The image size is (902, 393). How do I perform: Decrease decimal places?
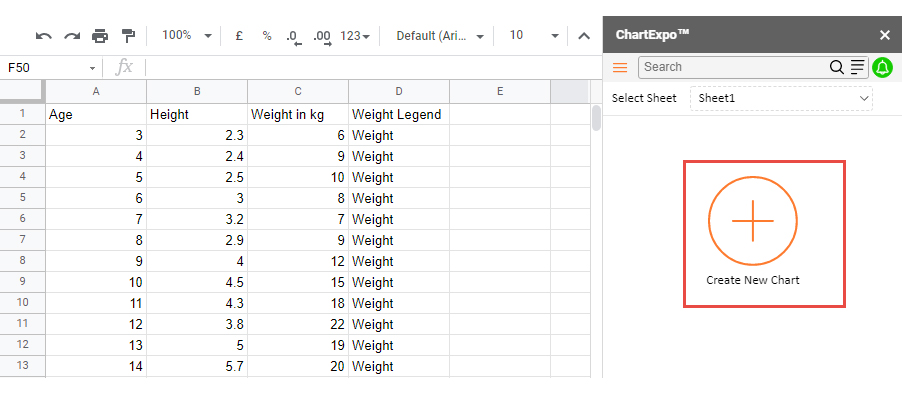294,37
